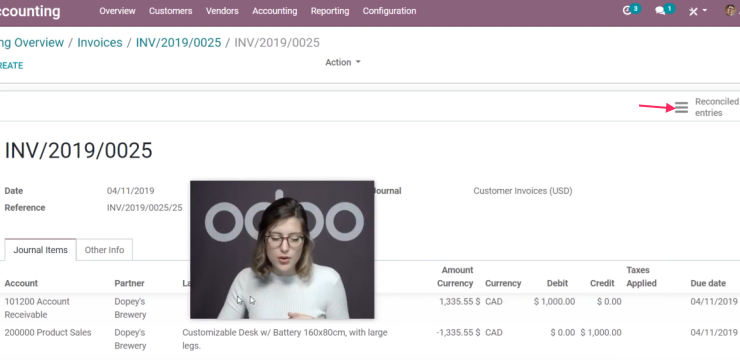Sort by the Due date column header
740x360 pixels.
click(708, 283)
